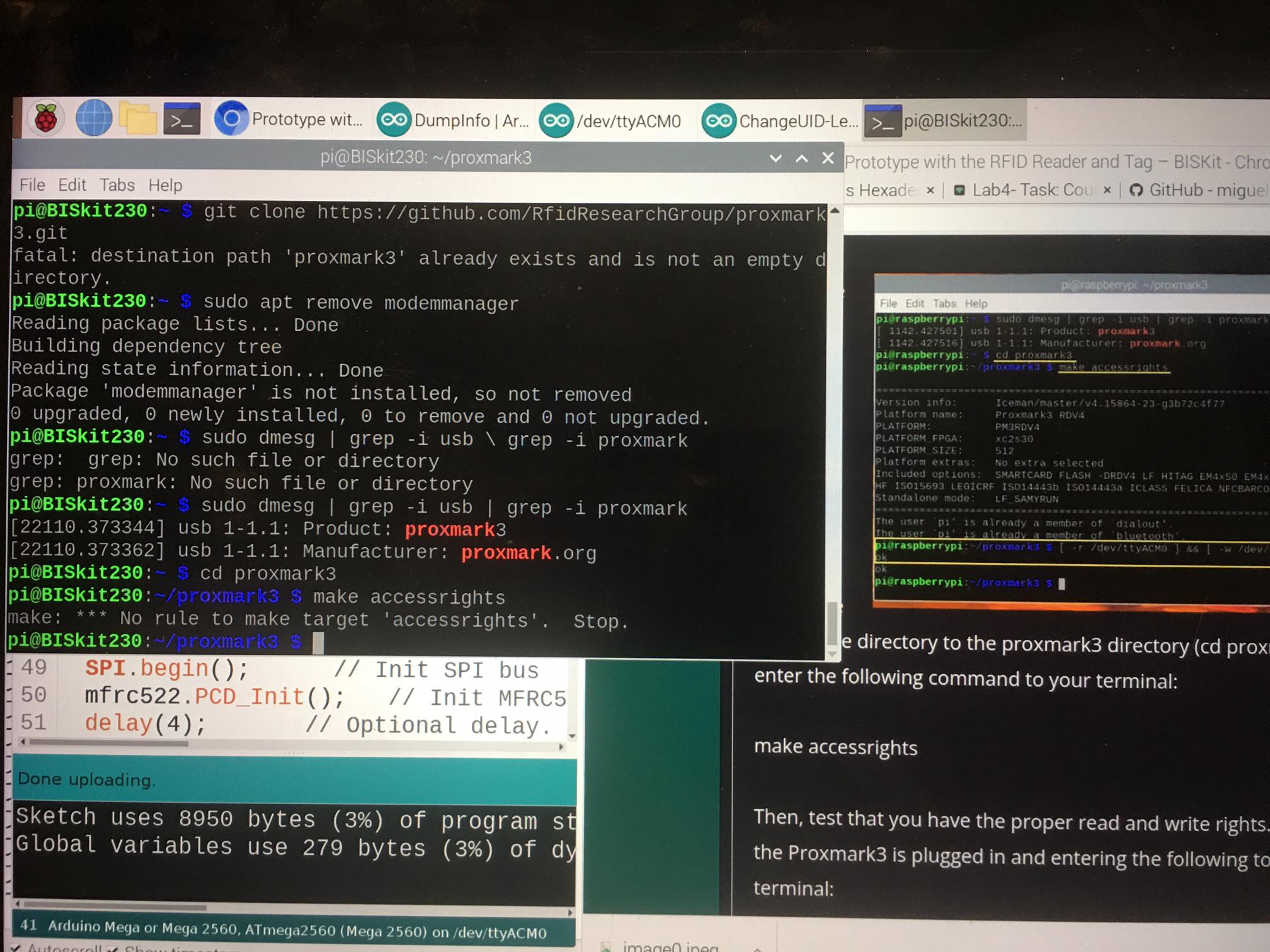Switch to the 'GitHub - miguel...' tab
Image resolution: width=1270 pixels, height=952 pixels.
pyautogui.click(x=1199, y=190)
